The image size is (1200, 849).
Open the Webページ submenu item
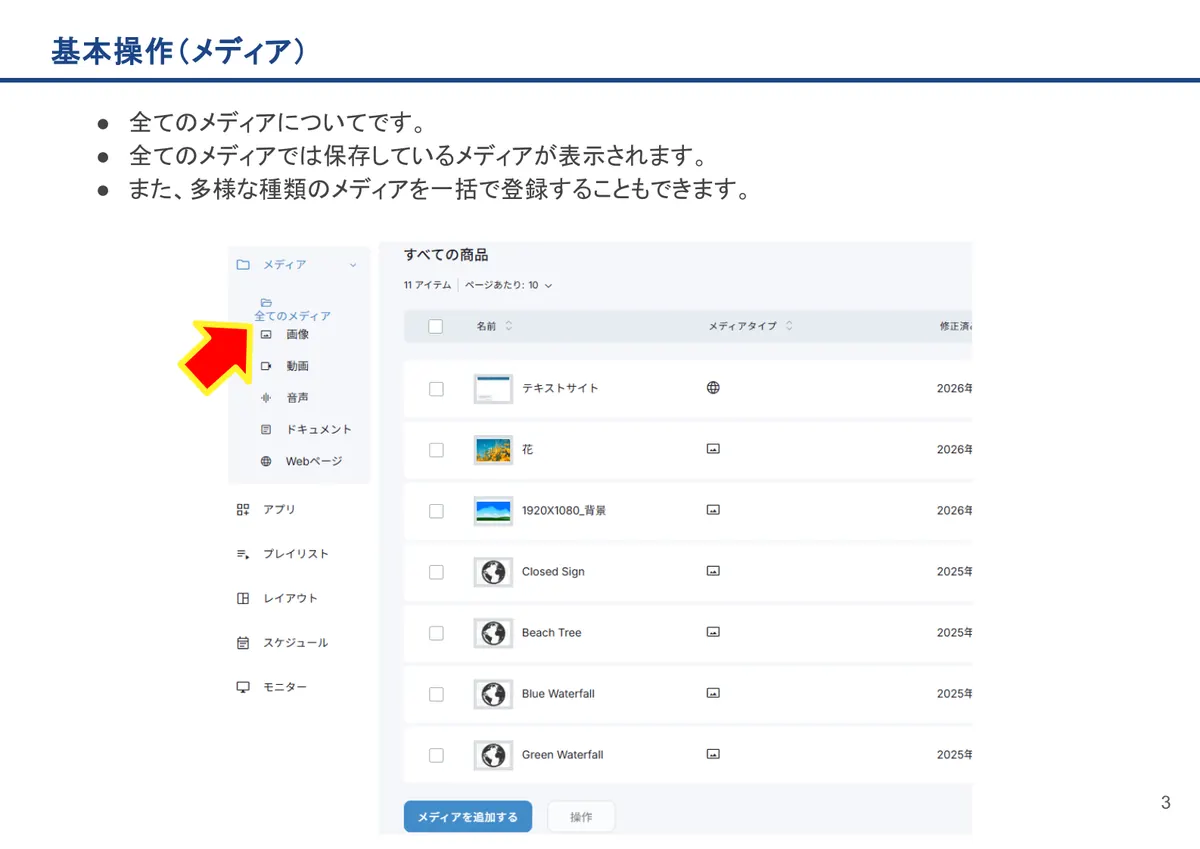click(314, 461)
